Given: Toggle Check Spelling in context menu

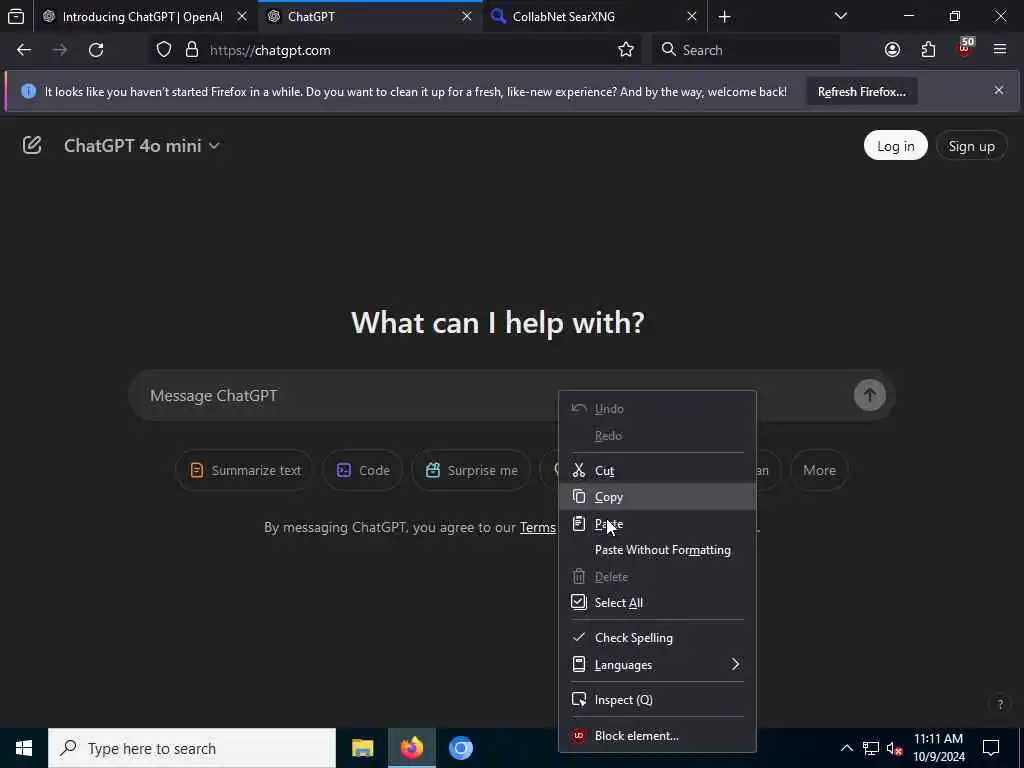Looking at the screenshot, I should 658,637.
